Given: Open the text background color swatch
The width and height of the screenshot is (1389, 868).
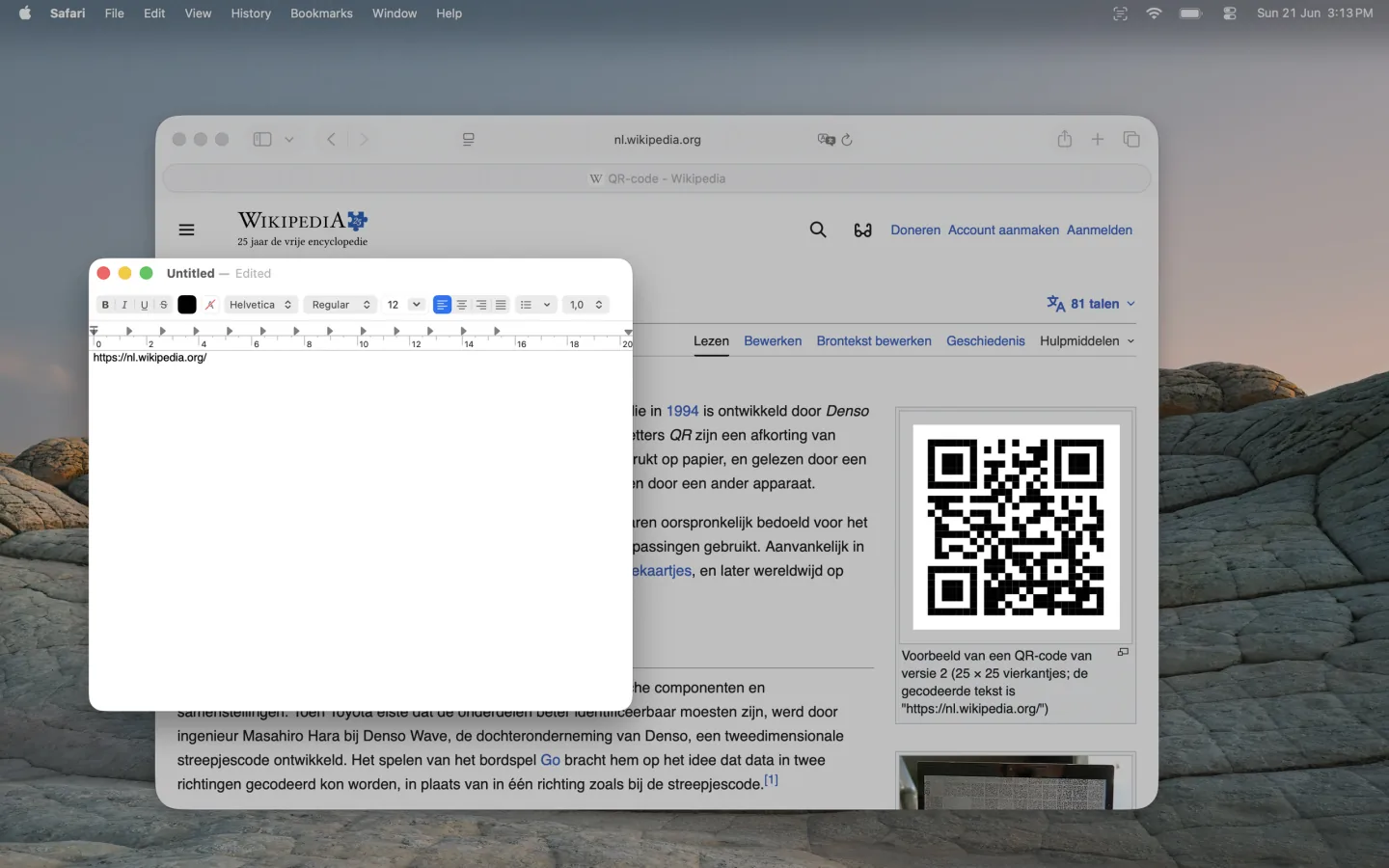Looking at the screenshot, I should pos(210,305).
